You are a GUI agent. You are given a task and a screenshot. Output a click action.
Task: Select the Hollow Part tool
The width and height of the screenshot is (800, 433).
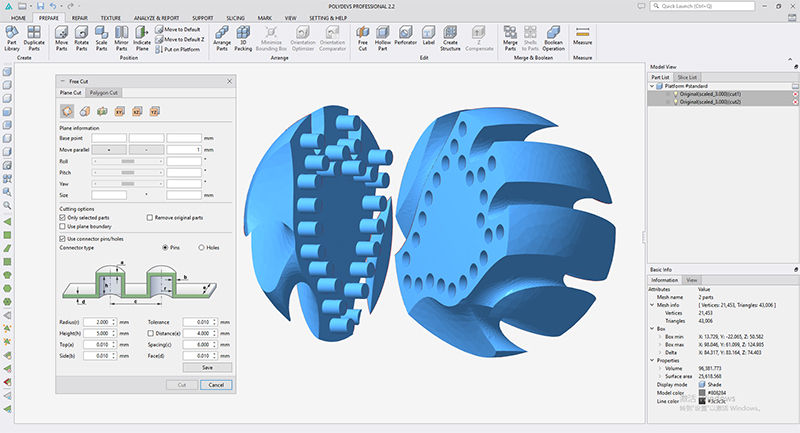(x=383, y=38)
